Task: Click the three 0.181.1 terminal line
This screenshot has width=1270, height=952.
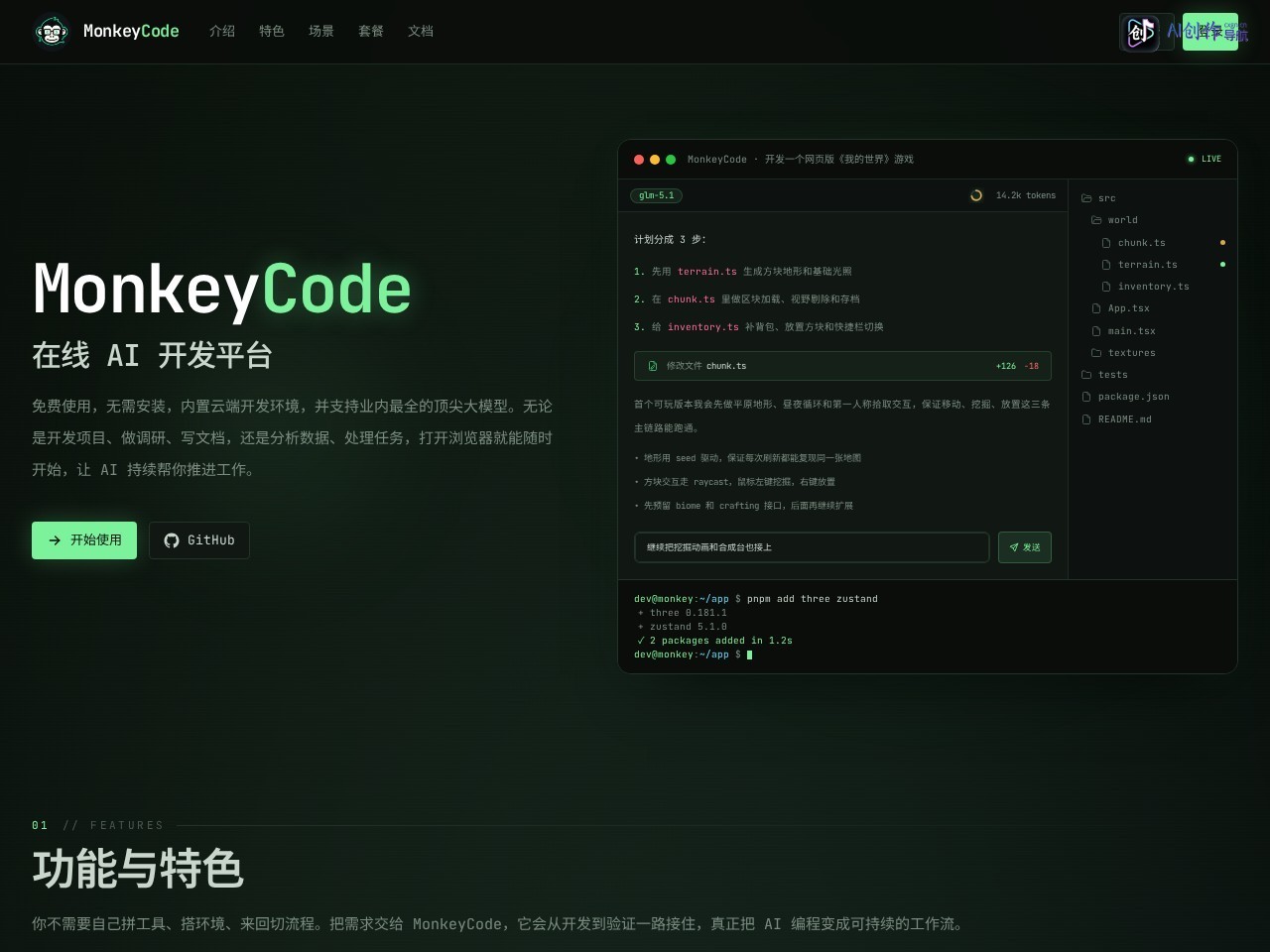Action: click(x=683, y=613)
